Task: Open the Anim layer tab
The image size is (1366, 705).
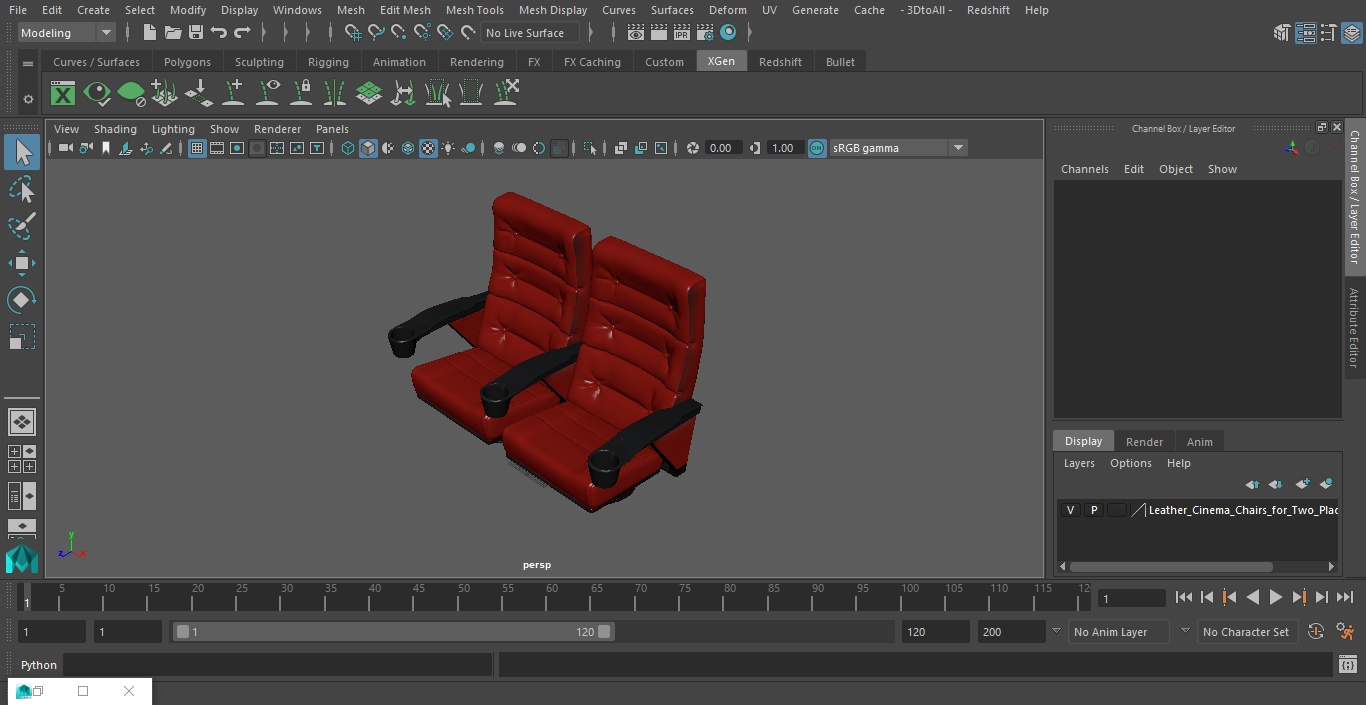Action: click(x=1199, y=441)
